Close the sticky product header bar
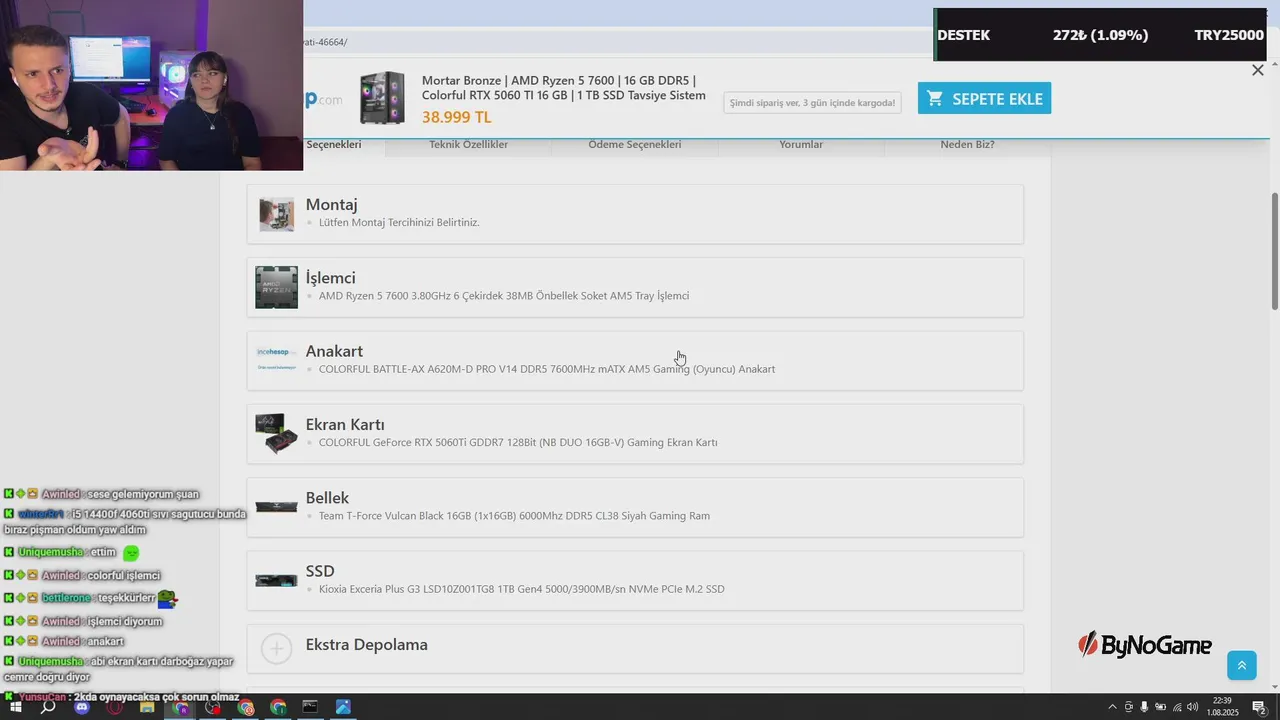The height and width of the screenshot is (720, 1280). pos(1258,70)
